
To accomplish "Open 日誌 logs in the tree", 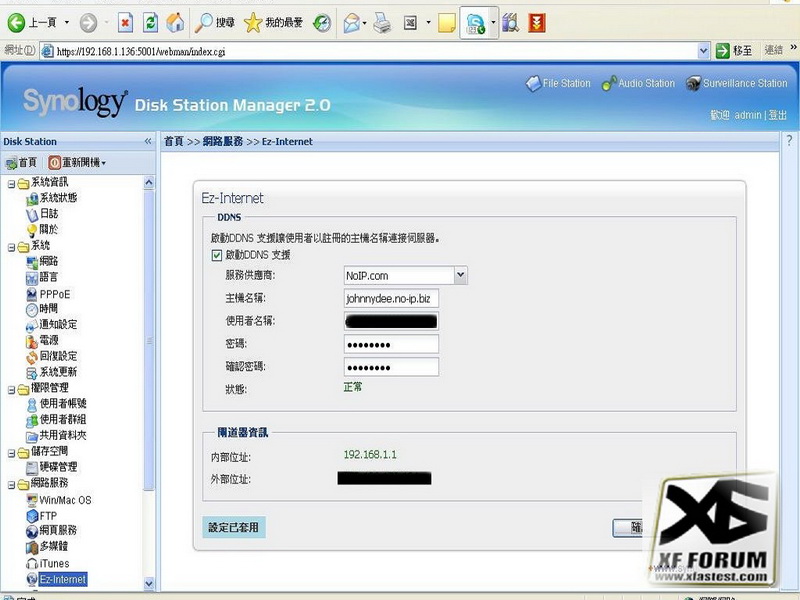I will (x=42, y=214).
